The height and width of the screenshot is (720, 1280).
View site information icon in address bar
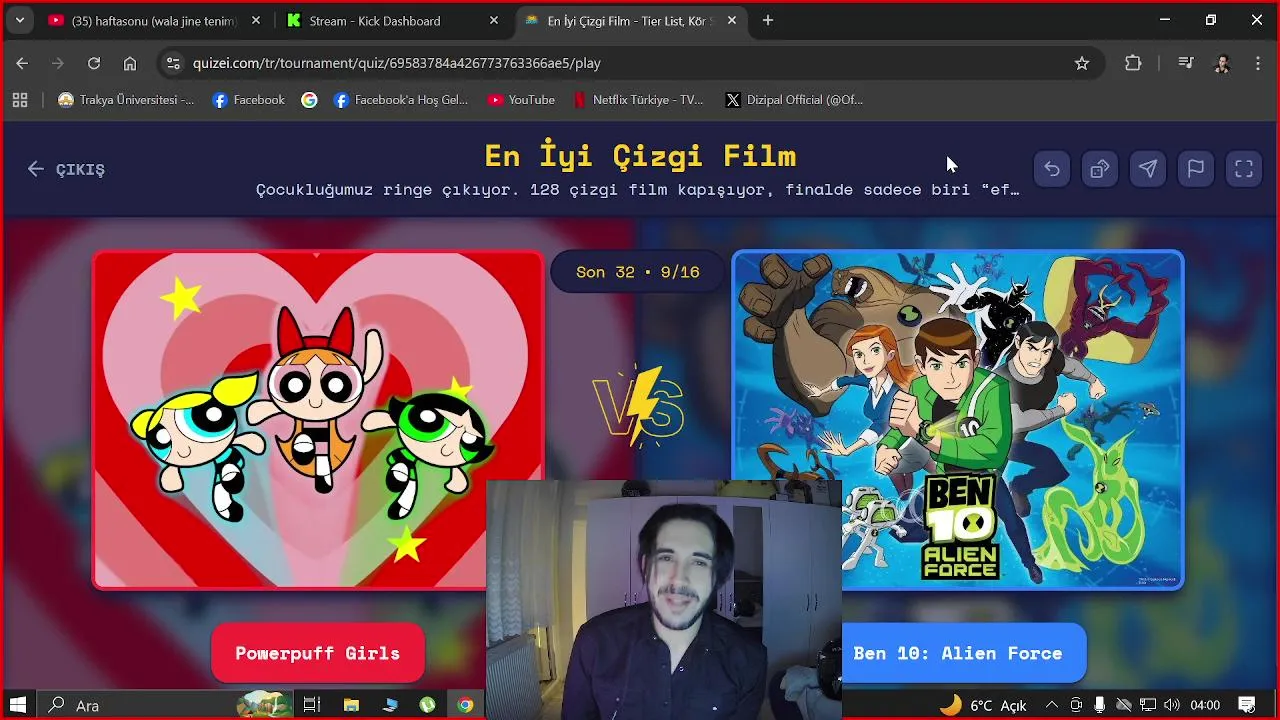click(x=173, y=63)
